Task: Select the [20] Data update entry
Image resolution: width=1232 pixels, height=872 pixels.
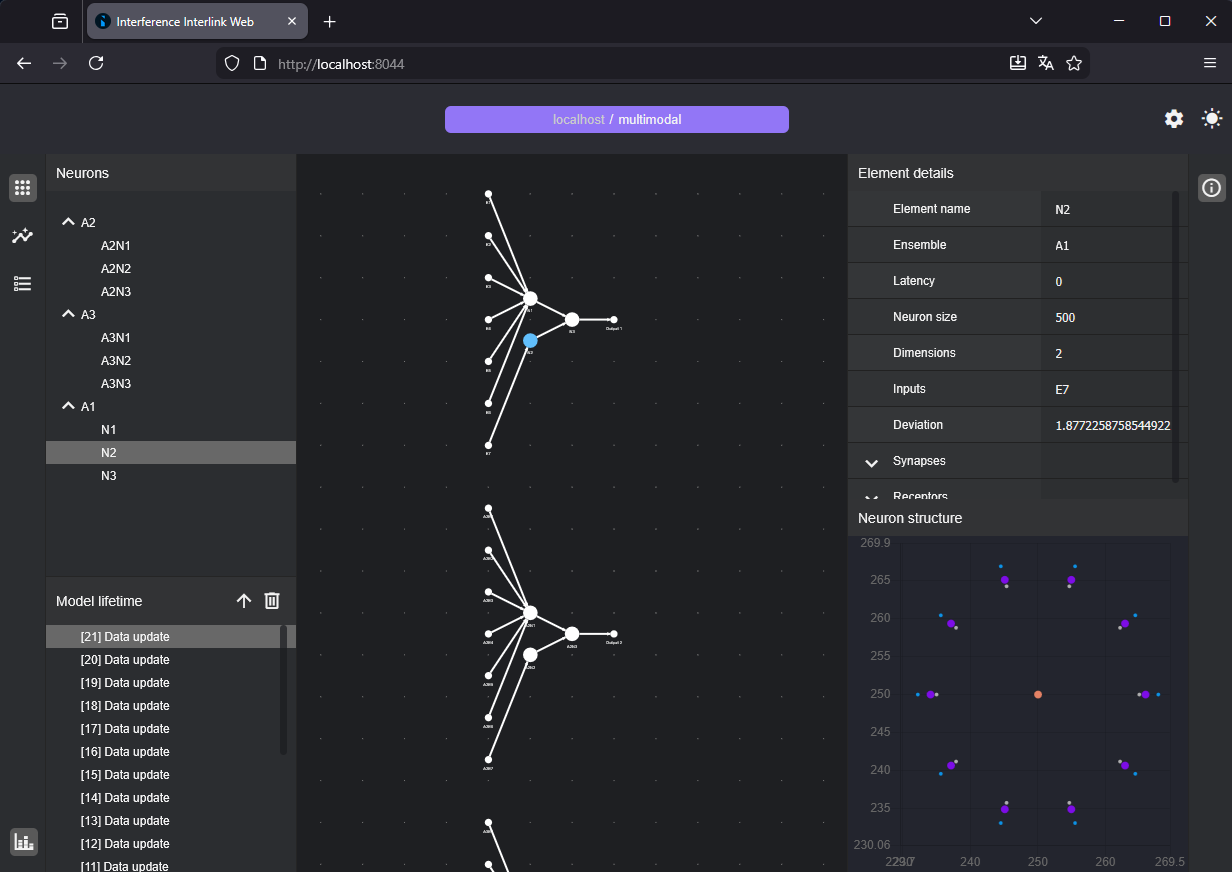Action: pyautogui.click(x=125, y=660)
